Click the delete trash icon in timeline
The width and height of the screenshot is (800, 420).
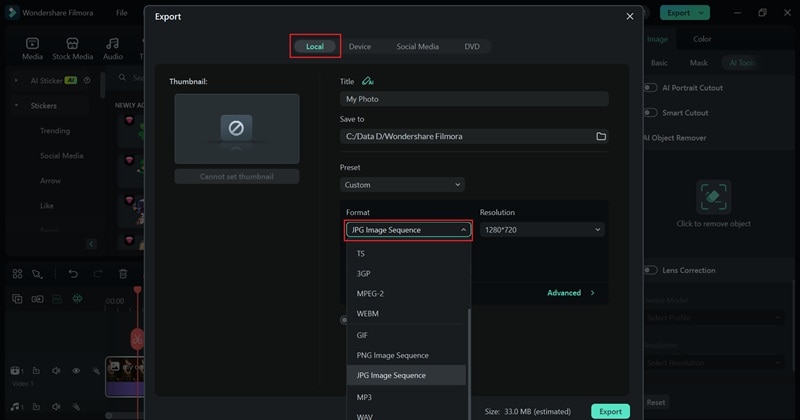point(123,273)
